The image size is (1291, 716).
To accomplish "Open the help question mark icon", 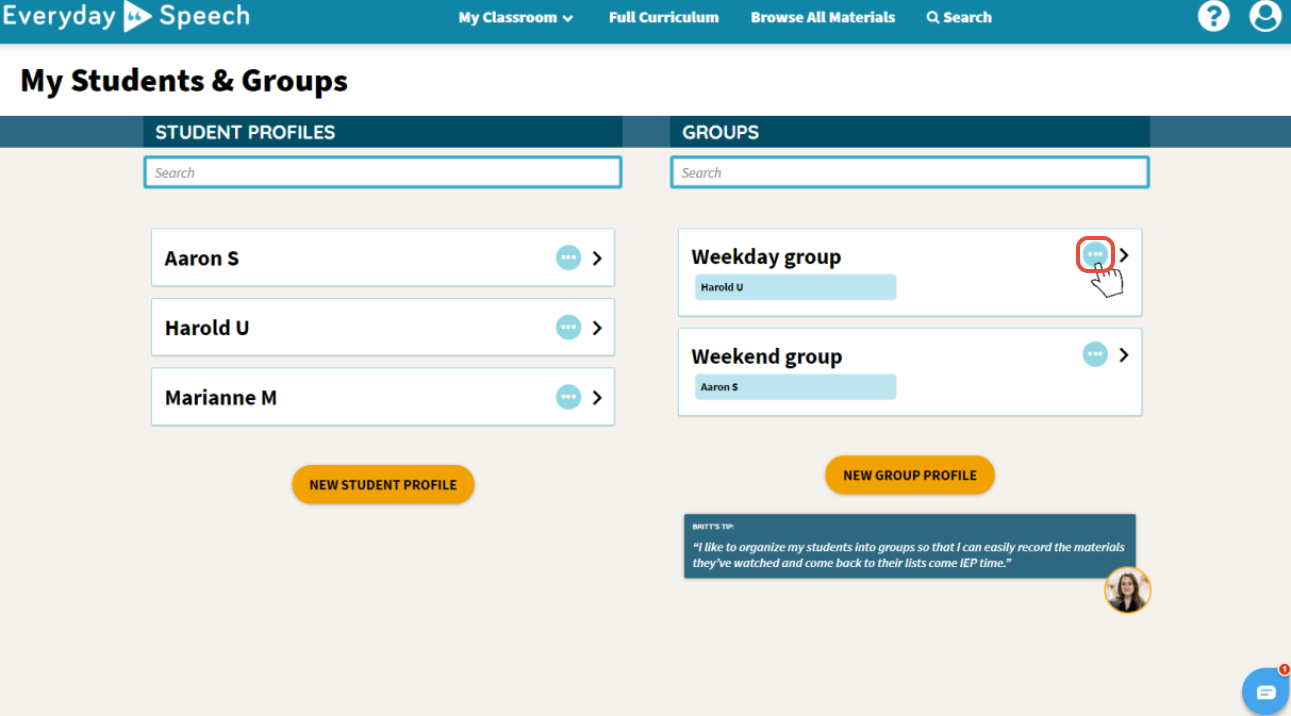I will click(x=1213, y=16).
